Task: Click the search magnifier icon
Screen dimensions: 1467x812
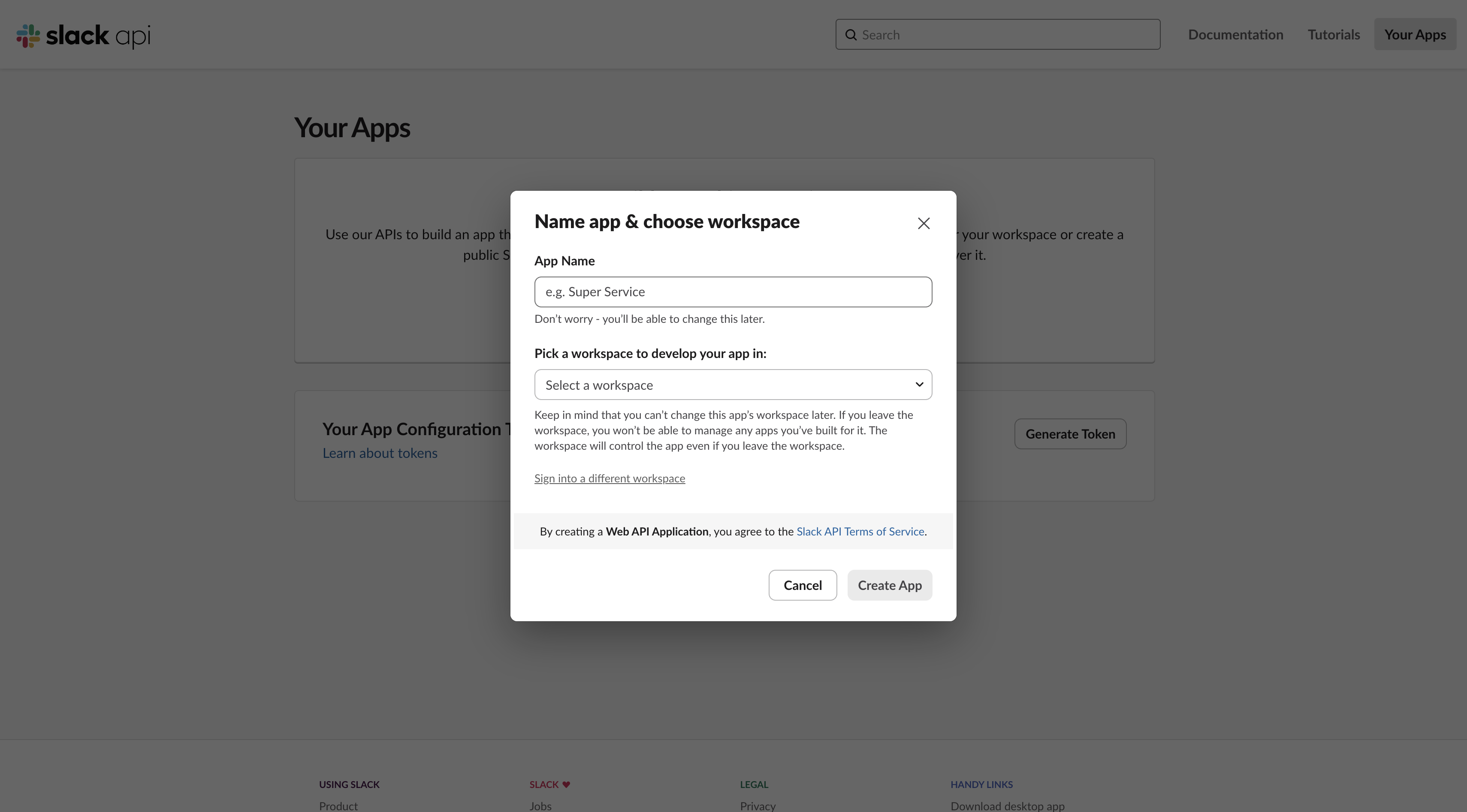Action: 851,35
